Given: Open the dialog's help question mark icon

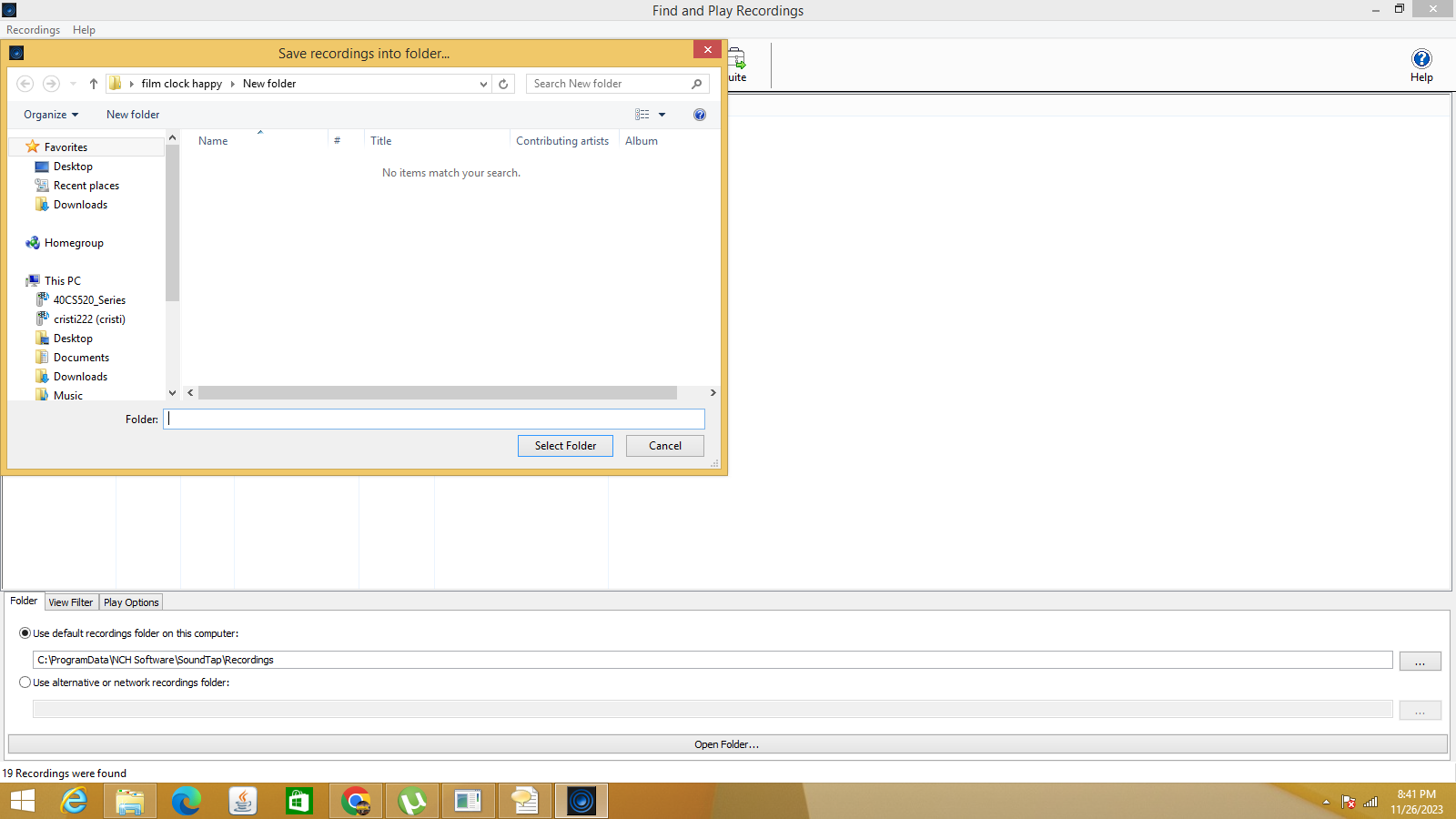Looking at the screenshot, I should (699, 114).
